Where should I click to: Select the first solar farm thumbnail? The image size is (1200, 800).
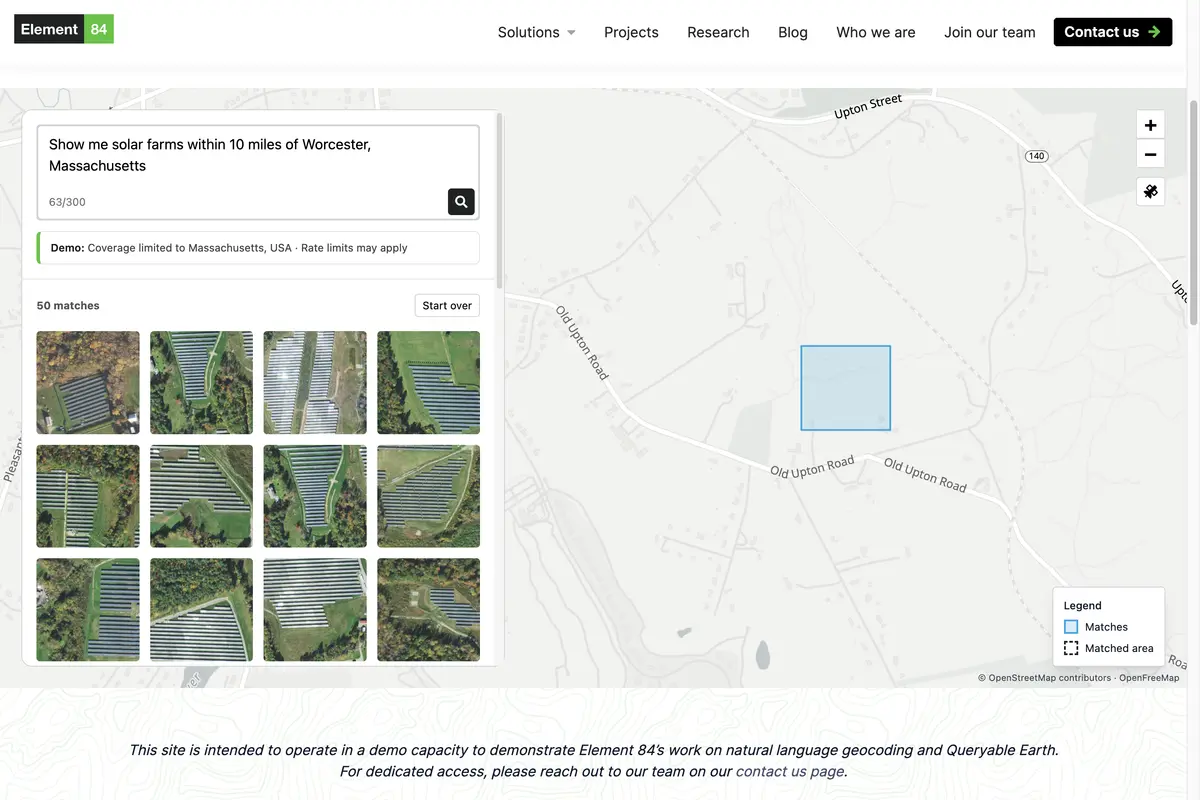(88, 382)
